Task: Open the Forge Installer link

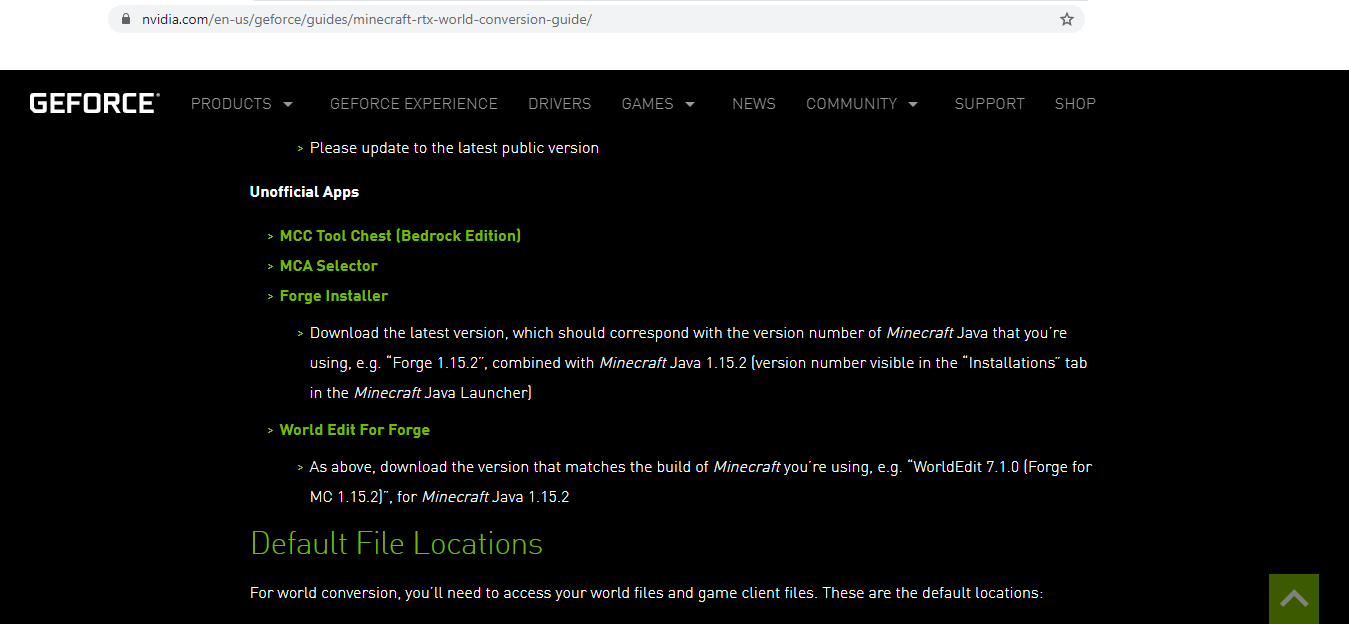Action: 334,296
